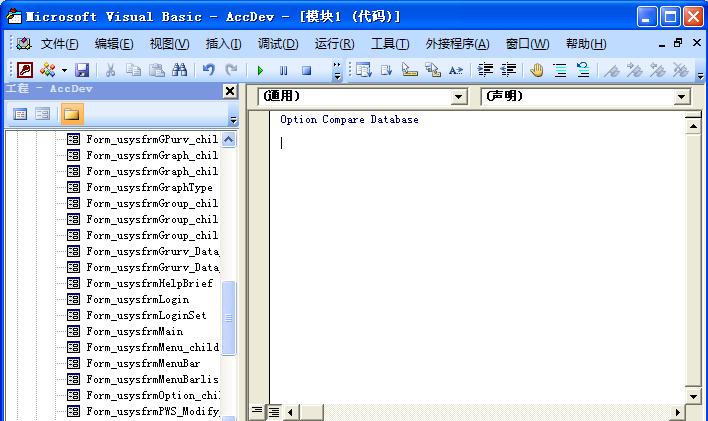708x421 pixels.
Task: Open the 调试(D) menu
Action: click(278, 44)
